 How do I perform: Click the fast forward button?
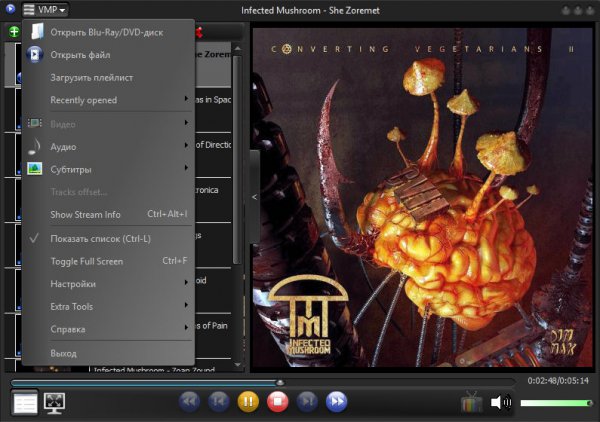[x=336, y=401]
